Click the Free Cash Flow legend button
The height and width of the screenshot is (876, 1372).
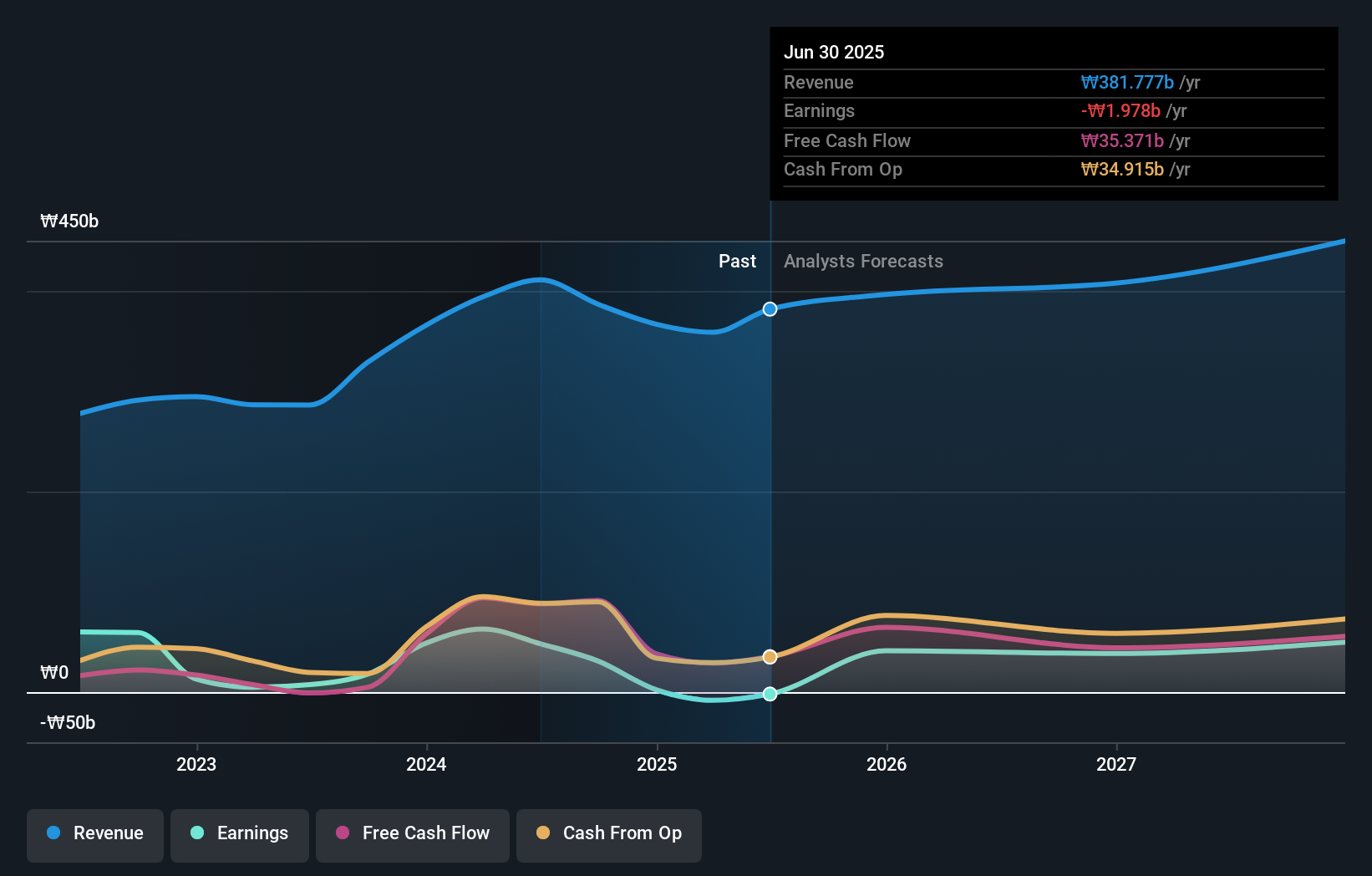point(413,833)
